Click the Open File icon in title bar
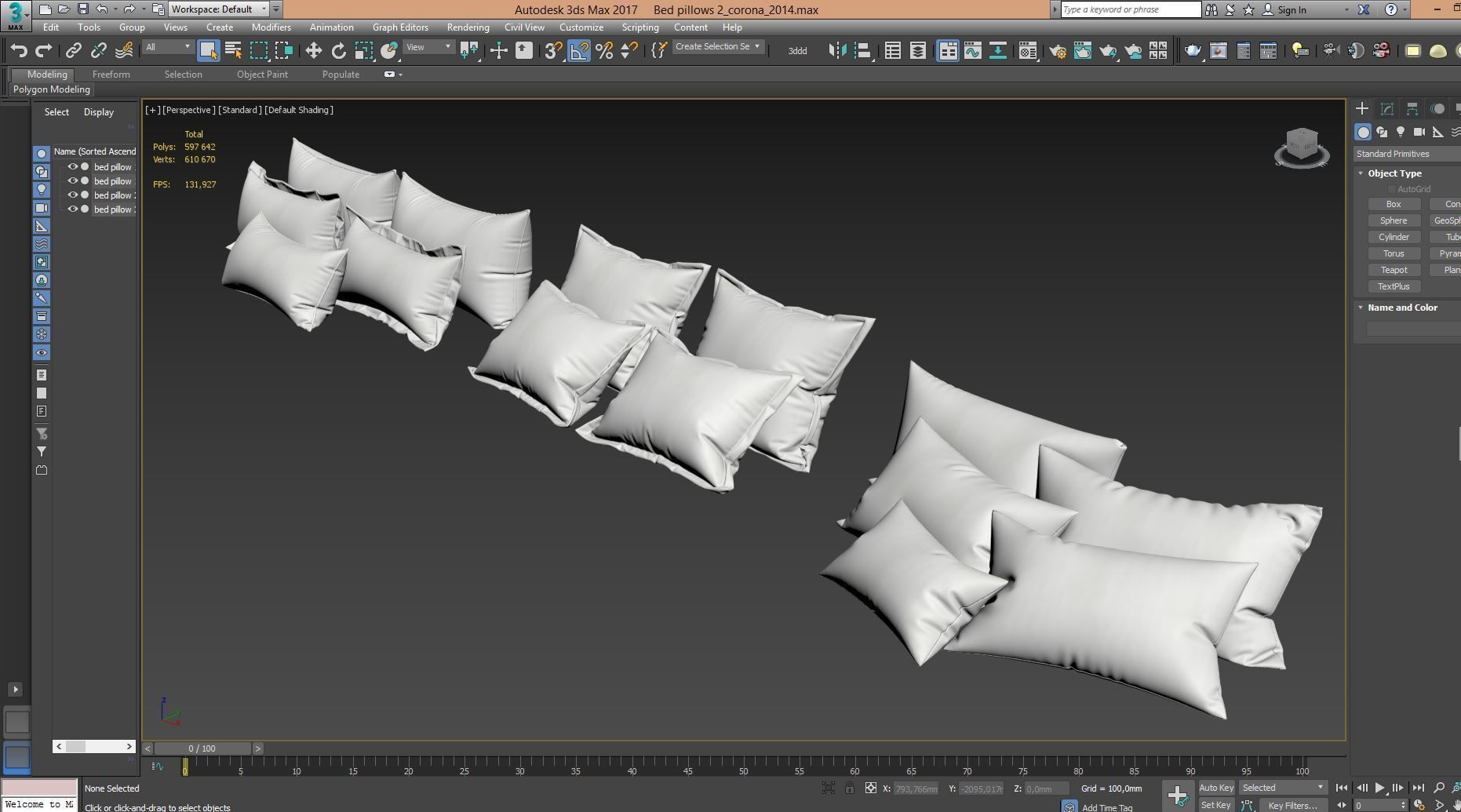Screen dimensions: 1461x812 pos(64,9)
